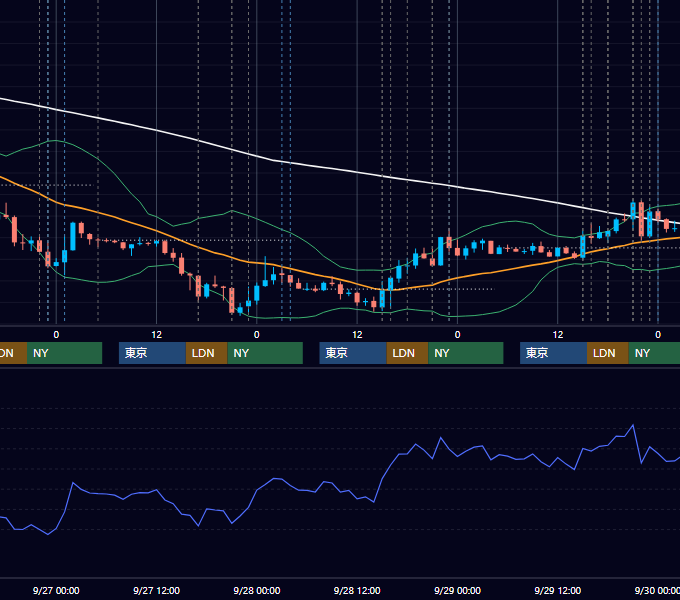Click the 9/28 00:00 date label

coord(257,590)
